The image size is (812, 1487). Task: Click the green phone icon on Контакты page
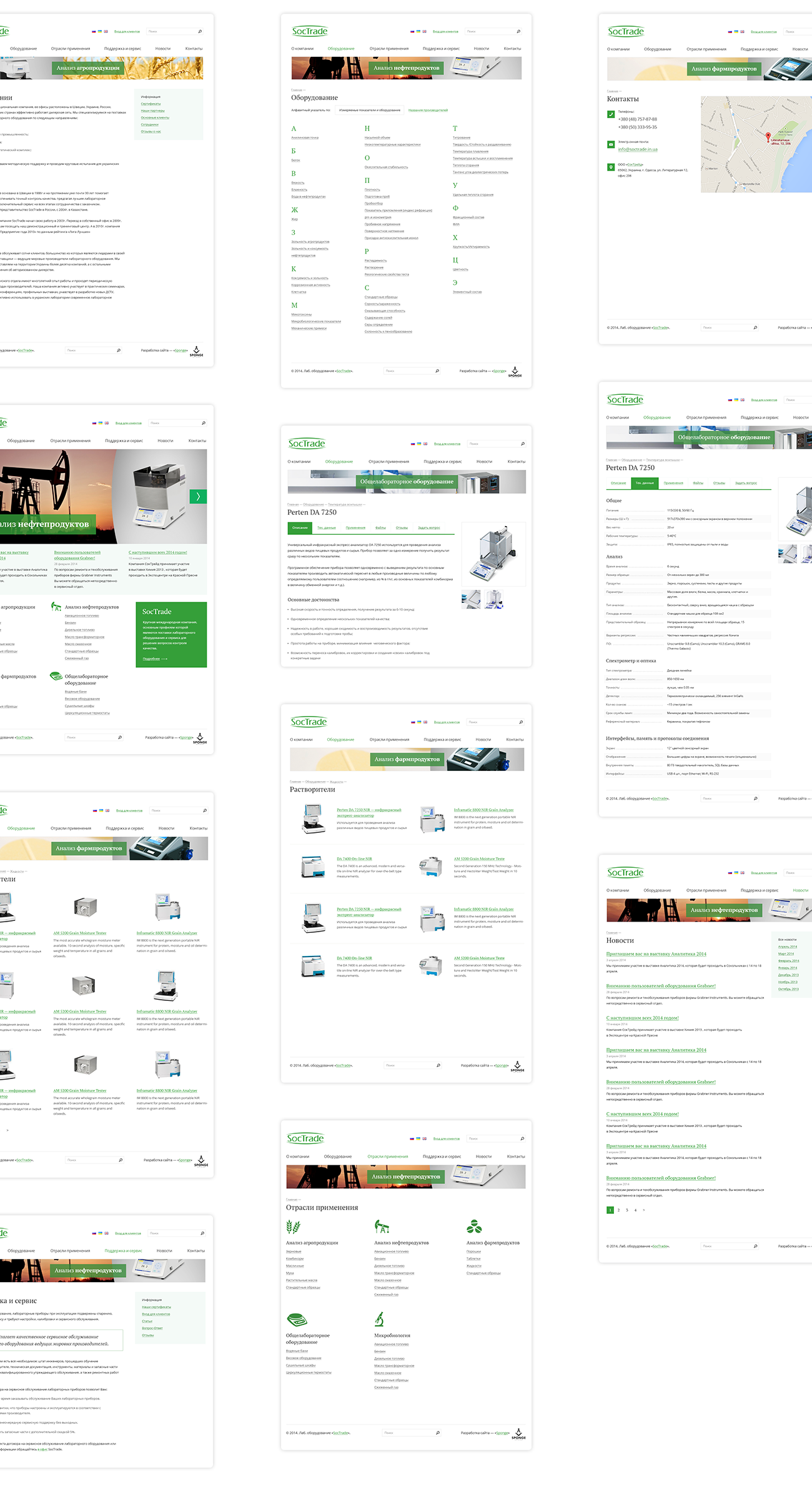611,114
